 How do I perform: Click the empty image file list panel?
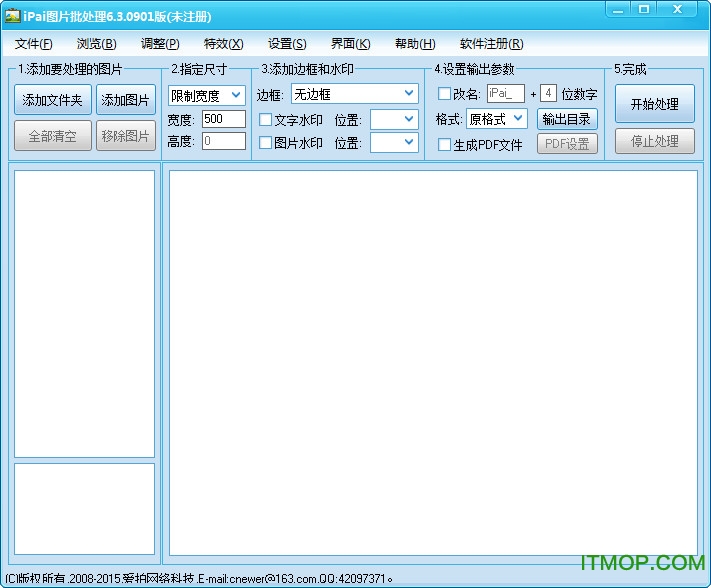pyautogui.click(x=84, y=314)
